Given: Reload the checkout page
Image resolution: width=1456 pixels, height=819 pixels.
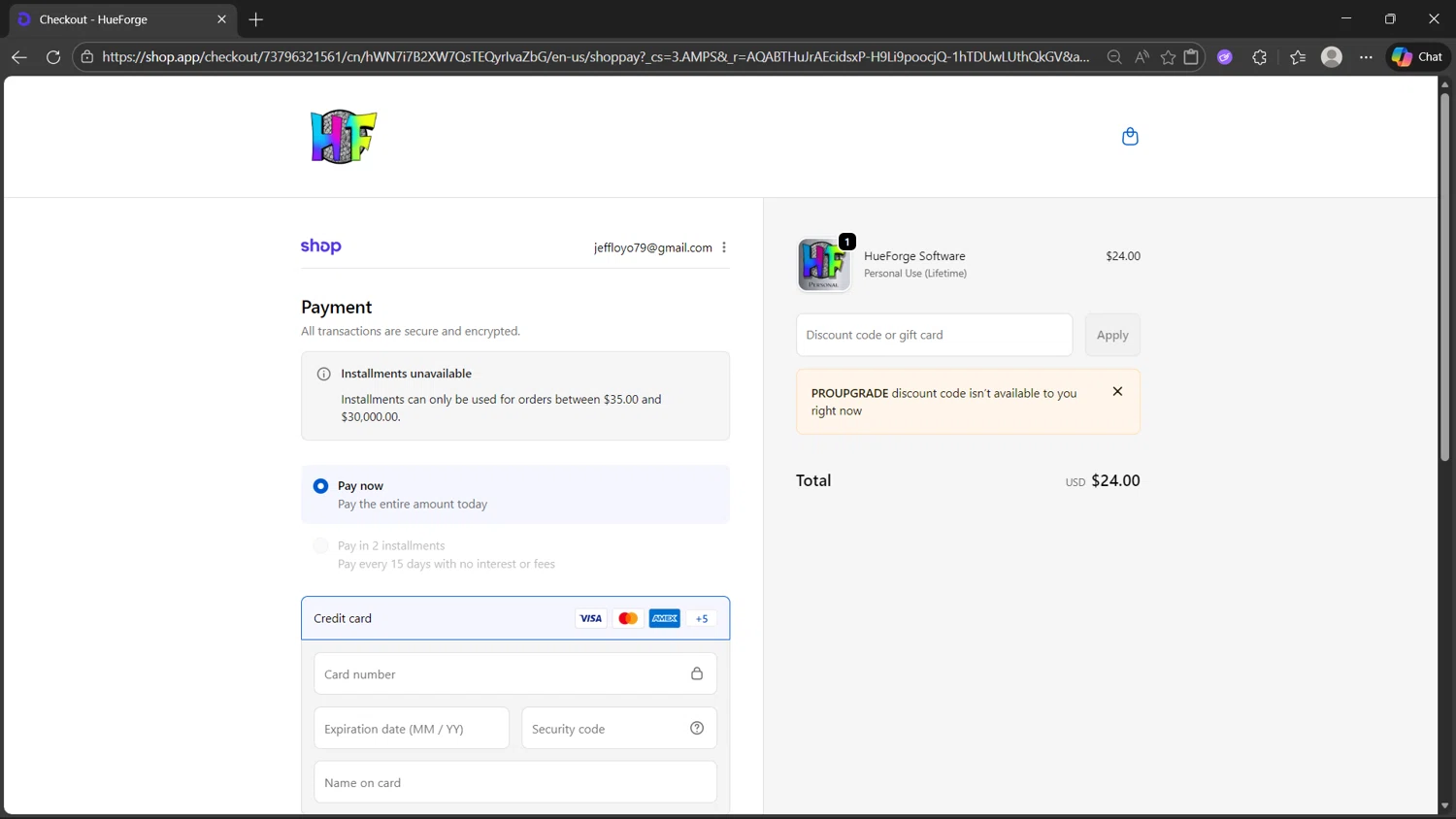Looking at the screenshot, I should click(53, 57).
